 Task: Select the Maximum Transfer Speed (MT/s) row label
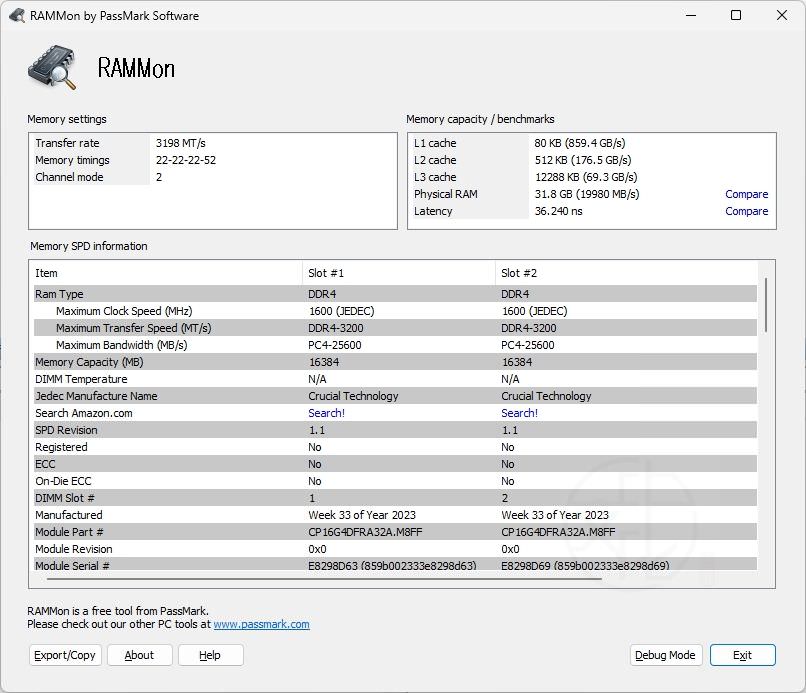coord(134,328)
